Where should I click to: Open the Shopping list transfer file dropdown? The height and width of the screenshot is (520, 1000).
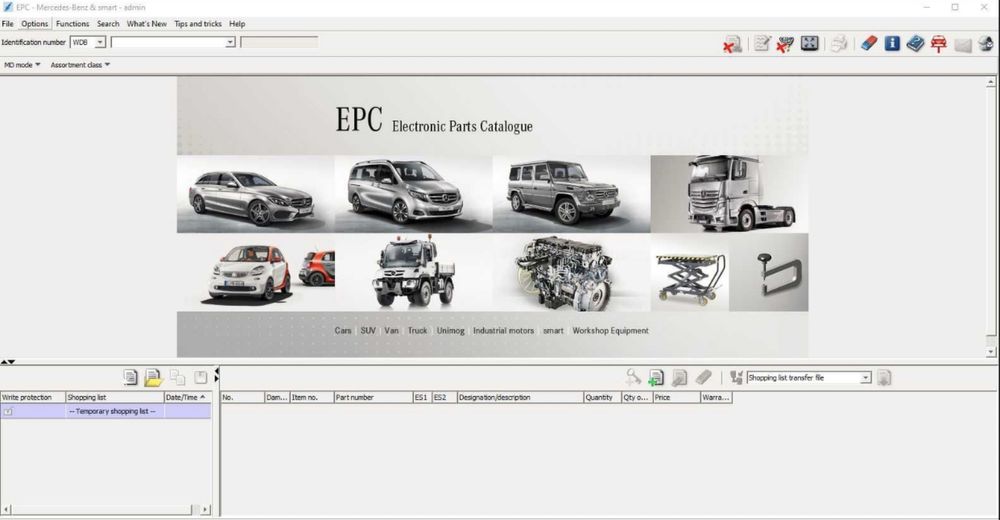[865, 378]
